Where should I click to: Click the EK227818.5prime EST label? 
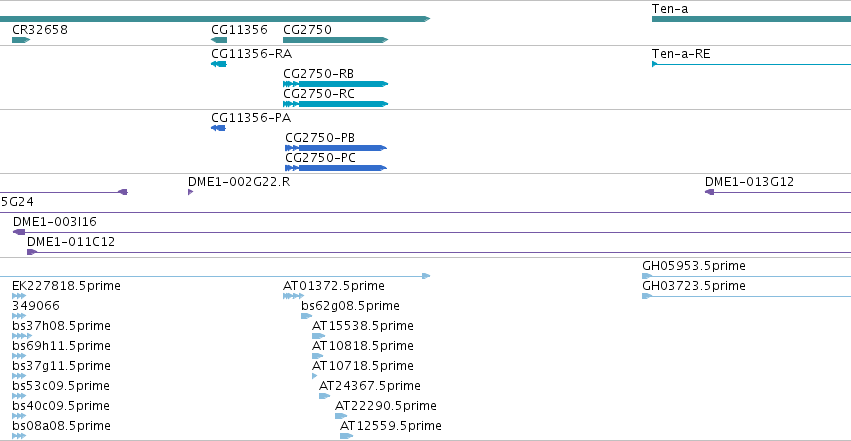pos(66,286)
